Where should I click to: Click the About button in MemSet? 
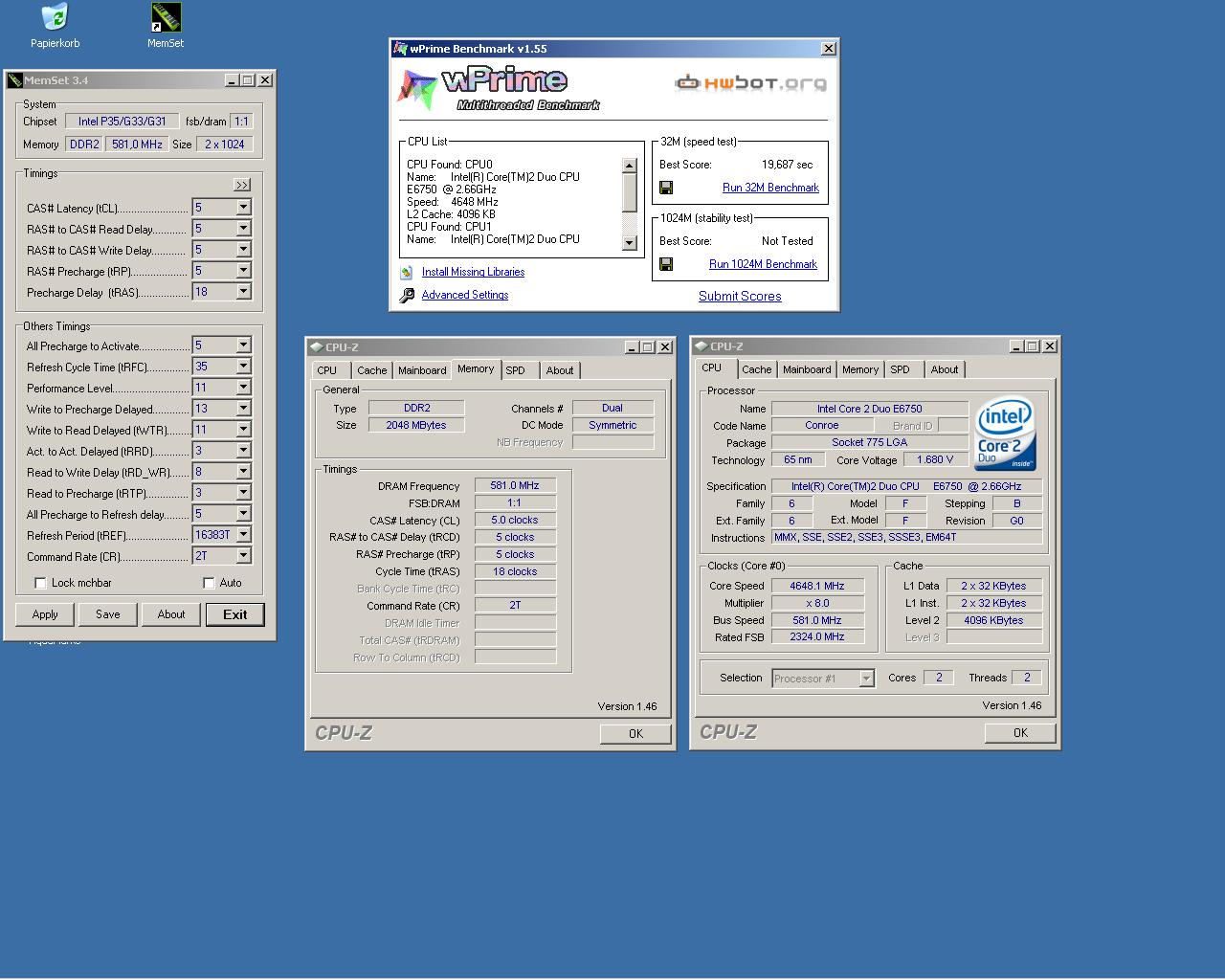[x=171, y=614]
